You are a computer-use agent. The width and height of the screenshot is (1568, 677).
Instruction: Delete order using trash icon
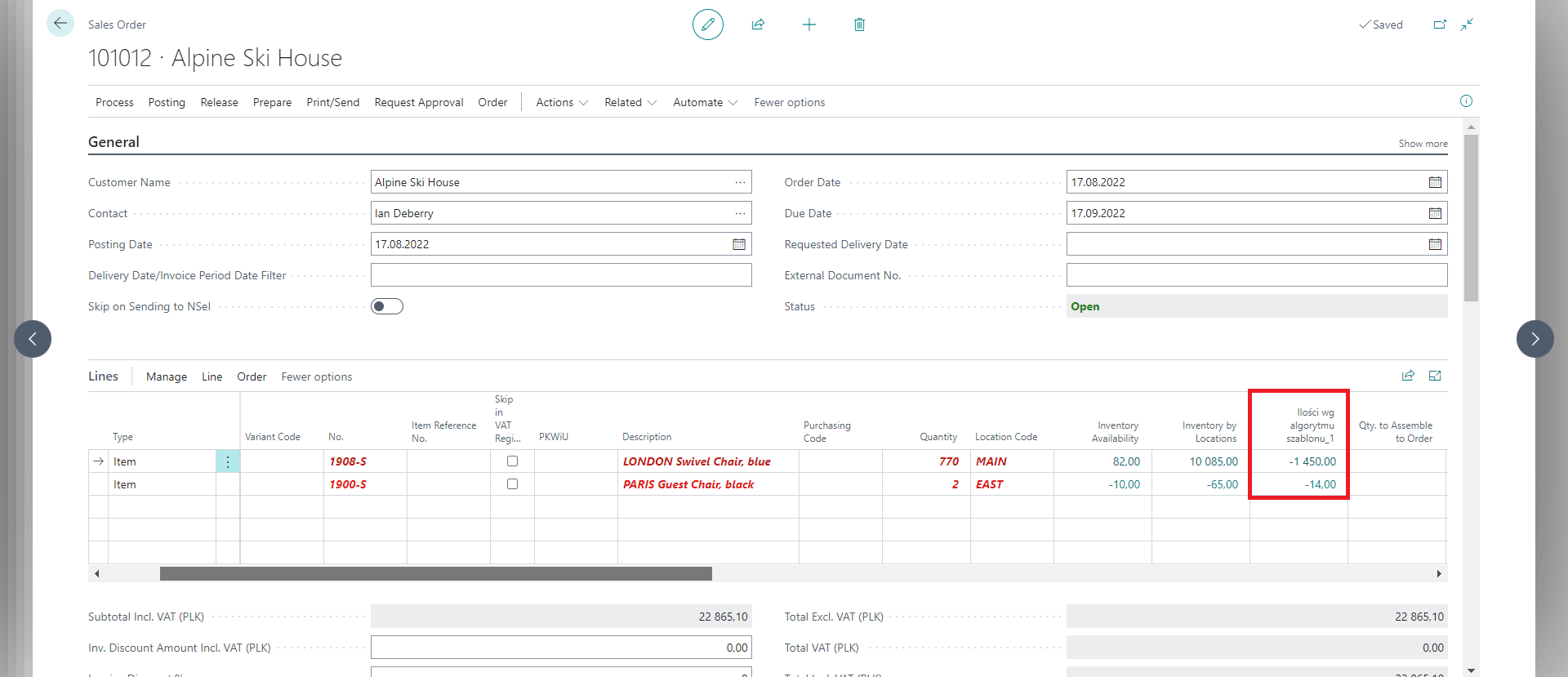pos(859,24)
